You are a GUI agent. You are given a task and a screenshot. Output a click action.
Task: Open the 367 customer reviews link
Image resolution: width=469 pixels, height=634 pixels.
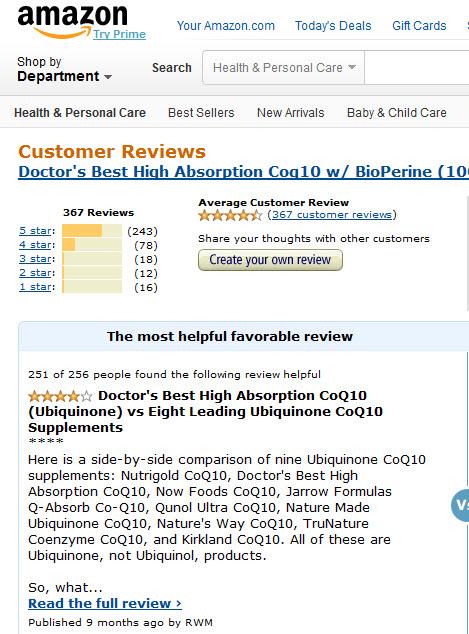[332, 215]
